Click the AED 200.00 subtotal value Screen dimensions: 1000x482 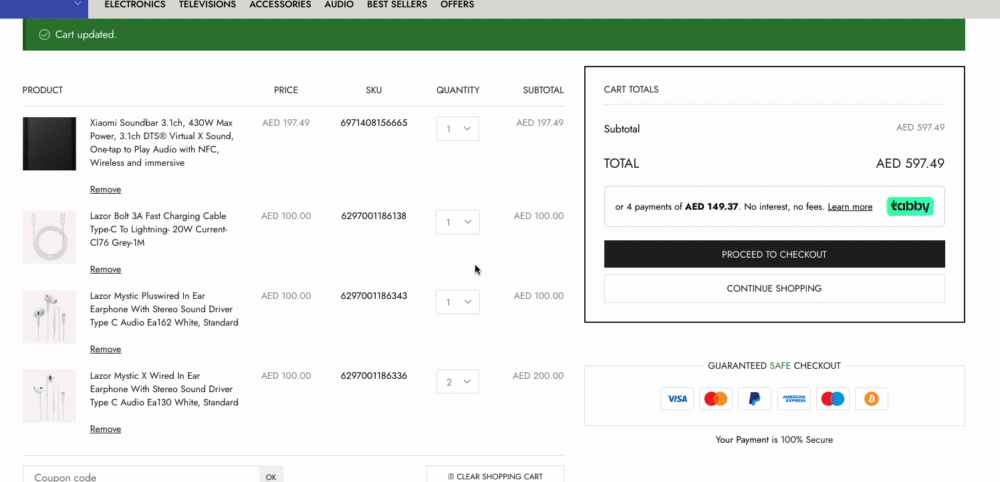tap(538, 376)
